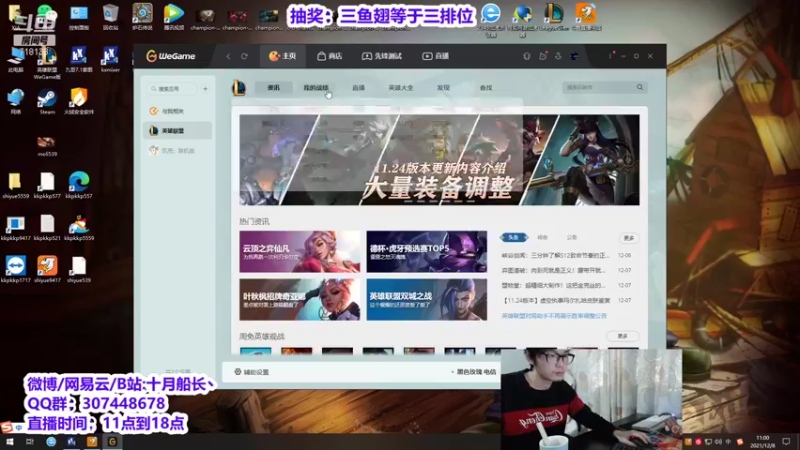This screenshot has height=450, width=800.
Task: Switch to the 资讯 sub-tab
Action: tap(273, 88)
